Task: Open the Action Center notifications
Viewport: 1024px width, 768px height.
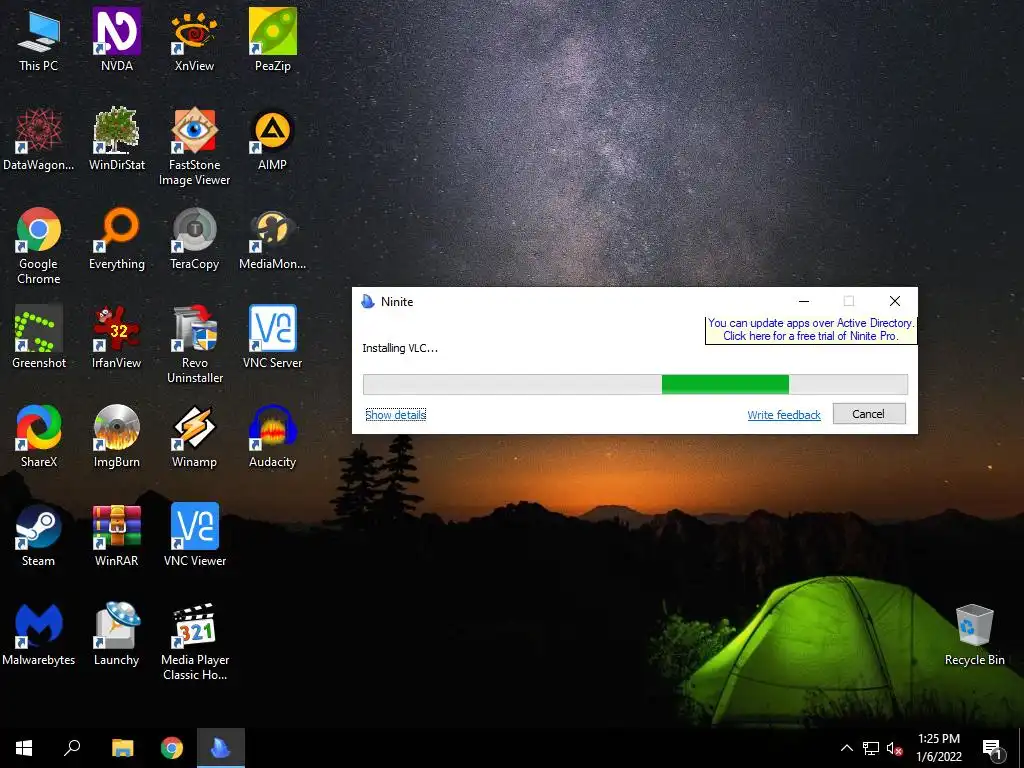Action: pyautogui.click(x=992, y=748)
